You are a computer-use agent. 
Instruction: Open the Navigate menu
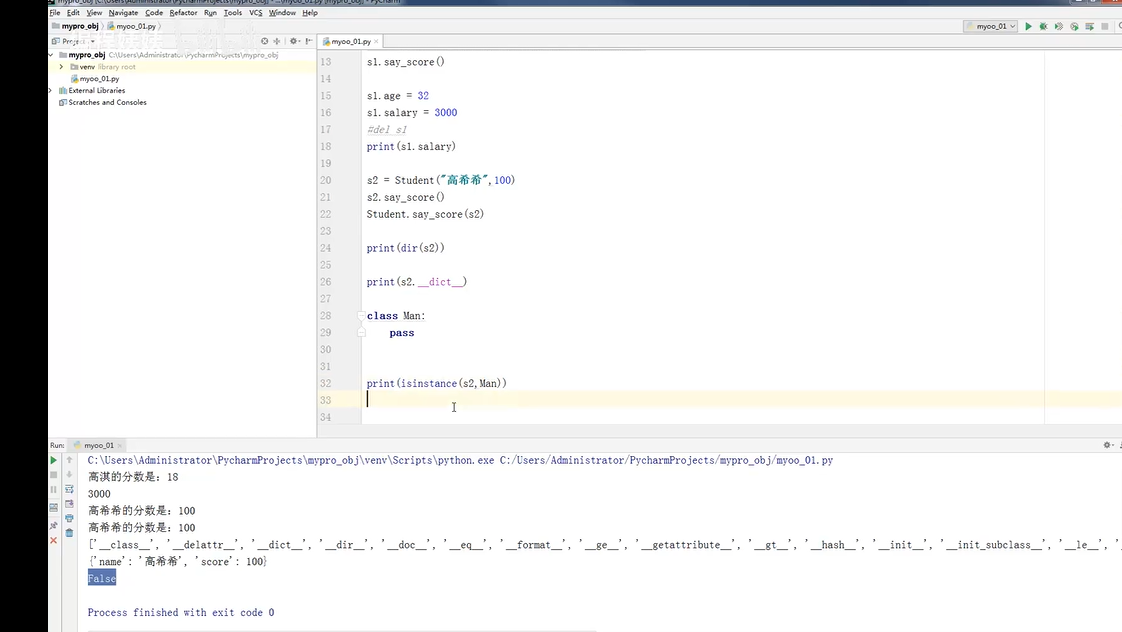pyautogui.click(x=123, y=13)
